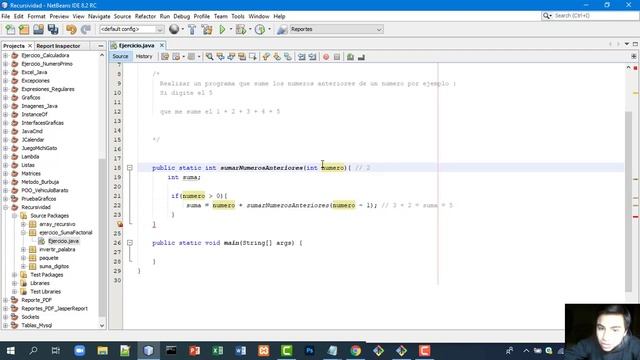Expand the Test Packages node
Viewport: 640px width, 360px height.
14,275
